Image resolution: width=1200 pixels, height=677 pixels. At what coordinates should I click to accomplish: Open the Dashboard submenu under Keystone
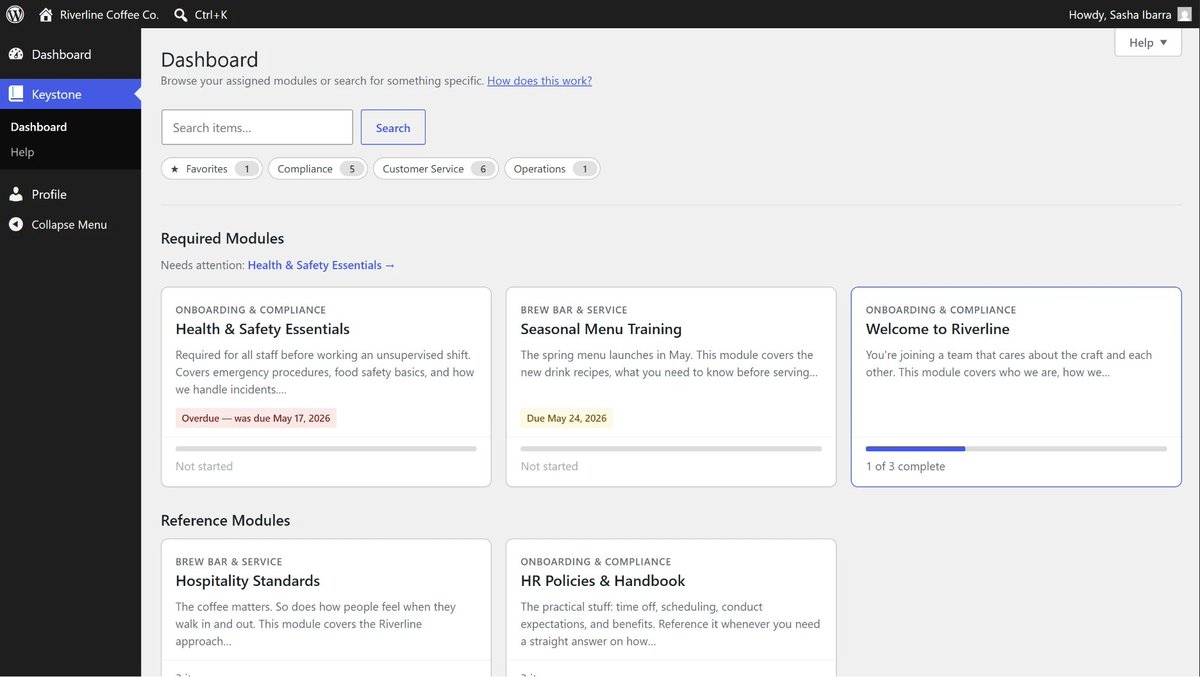pos(39,127)
